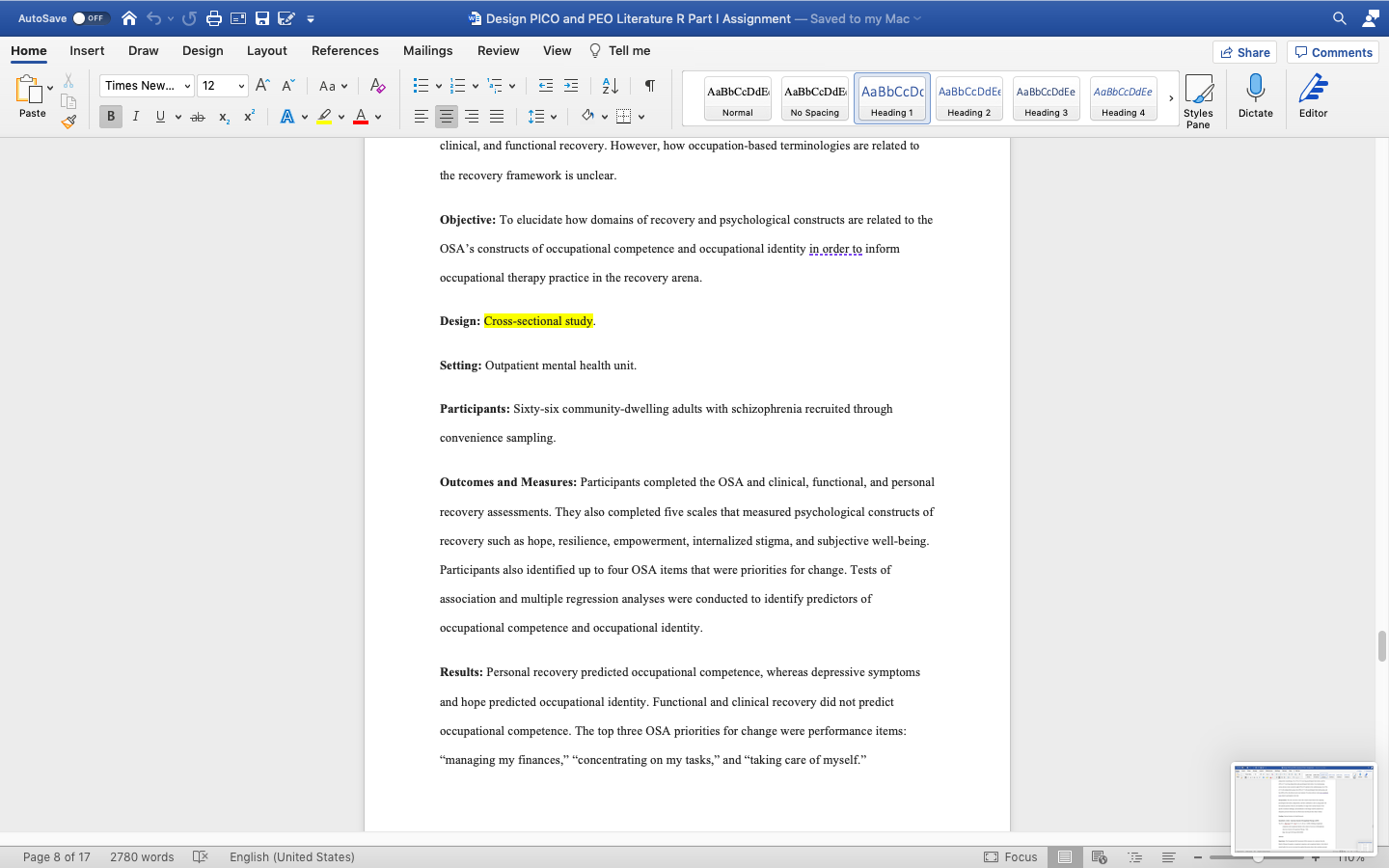Expand the bullets list dropdown arrow
The width and height of the screenshot is (1389, 868).
tap(439, 86)
